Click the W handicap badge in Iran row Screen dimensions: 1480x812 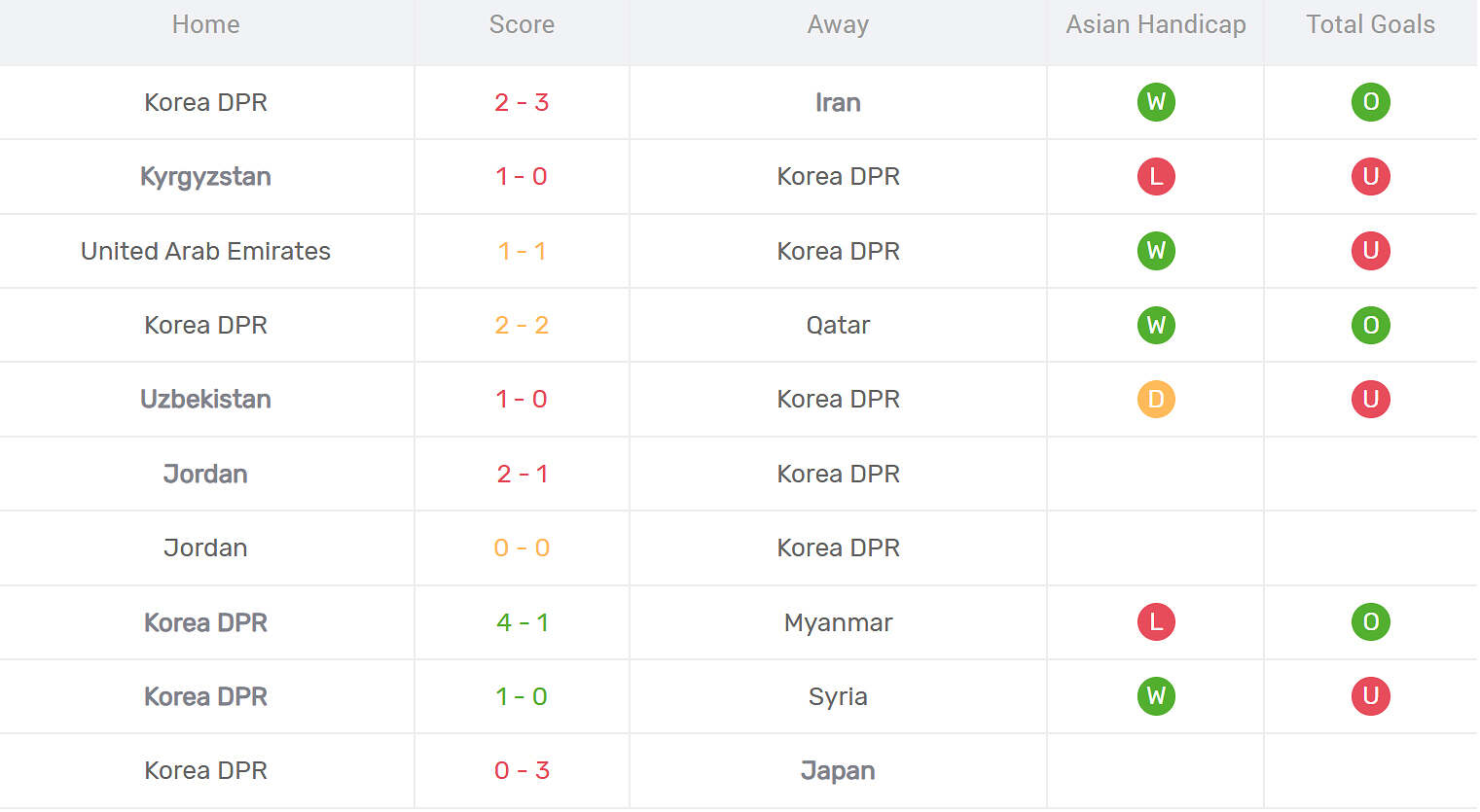coord(1156,102)
